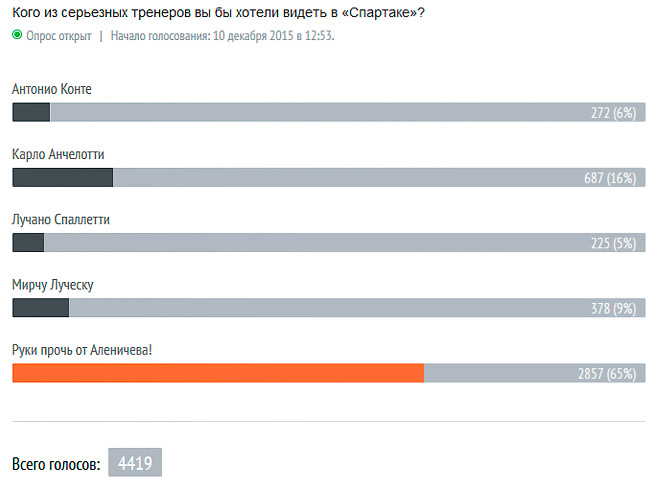Click the dark filled bar for Карло Анчелотти
The image size is (660, 495).
point(63,178)
